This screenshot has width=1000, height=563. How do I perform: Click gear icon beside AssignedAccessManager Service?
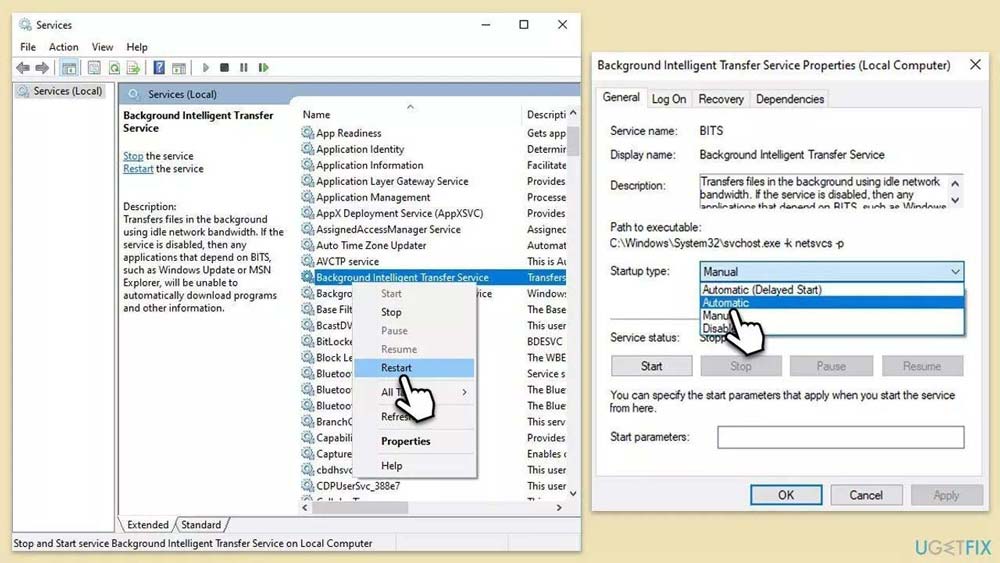(x=307, y=229)
